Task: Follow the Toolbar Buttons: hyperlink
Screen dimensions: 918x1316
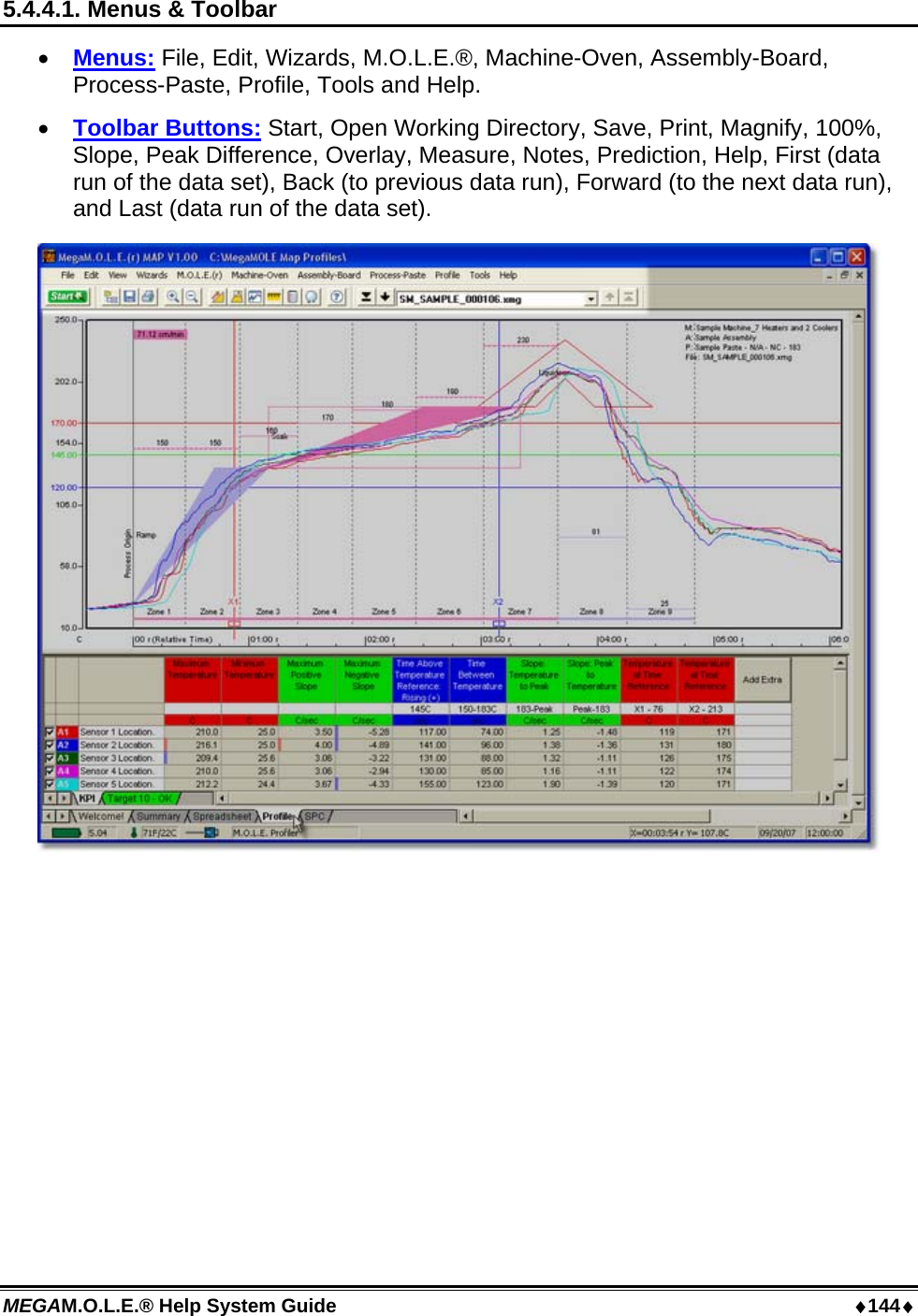Action: coord(167,128)
